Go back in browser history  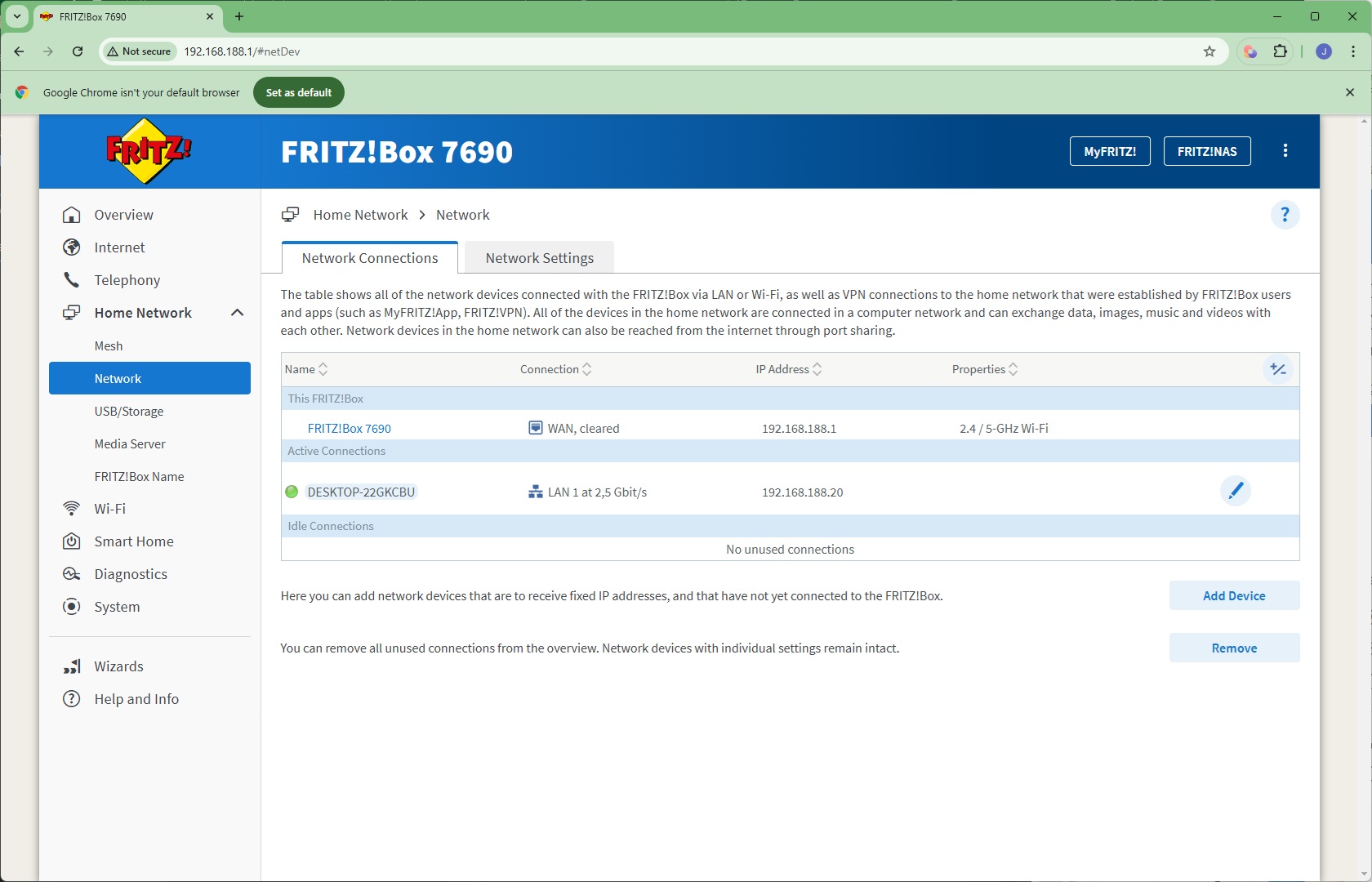coord(19,51)
